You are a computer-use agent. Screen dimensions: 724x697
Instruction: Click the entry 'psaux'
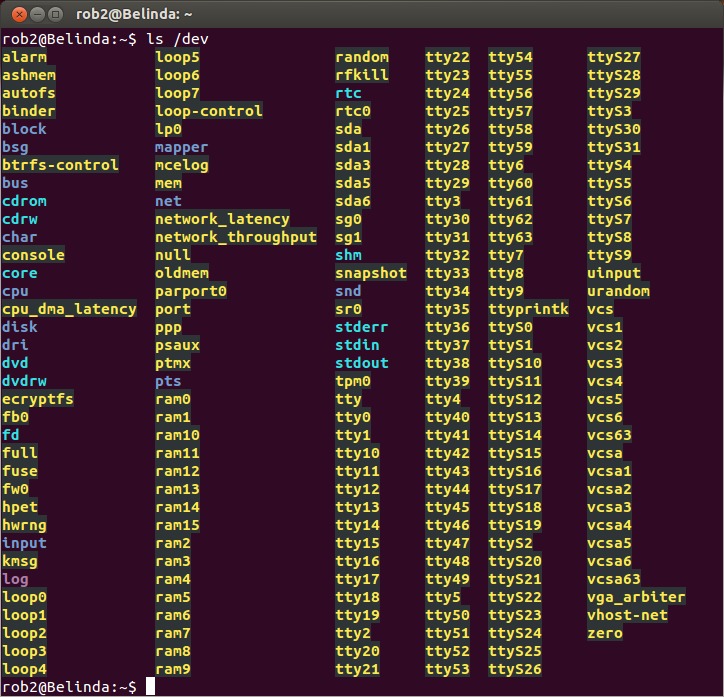(177, 345)
